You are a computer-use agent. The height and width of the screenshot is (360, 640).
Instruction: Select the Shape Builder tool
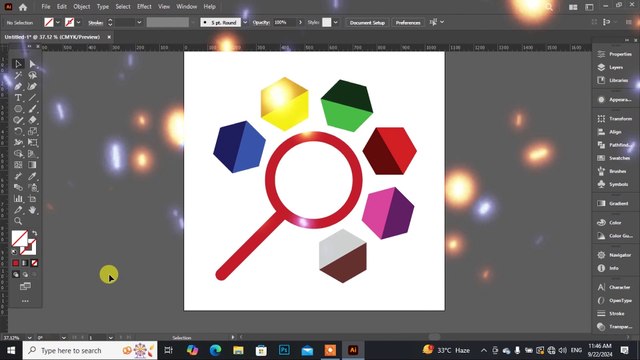click(18, 154)
